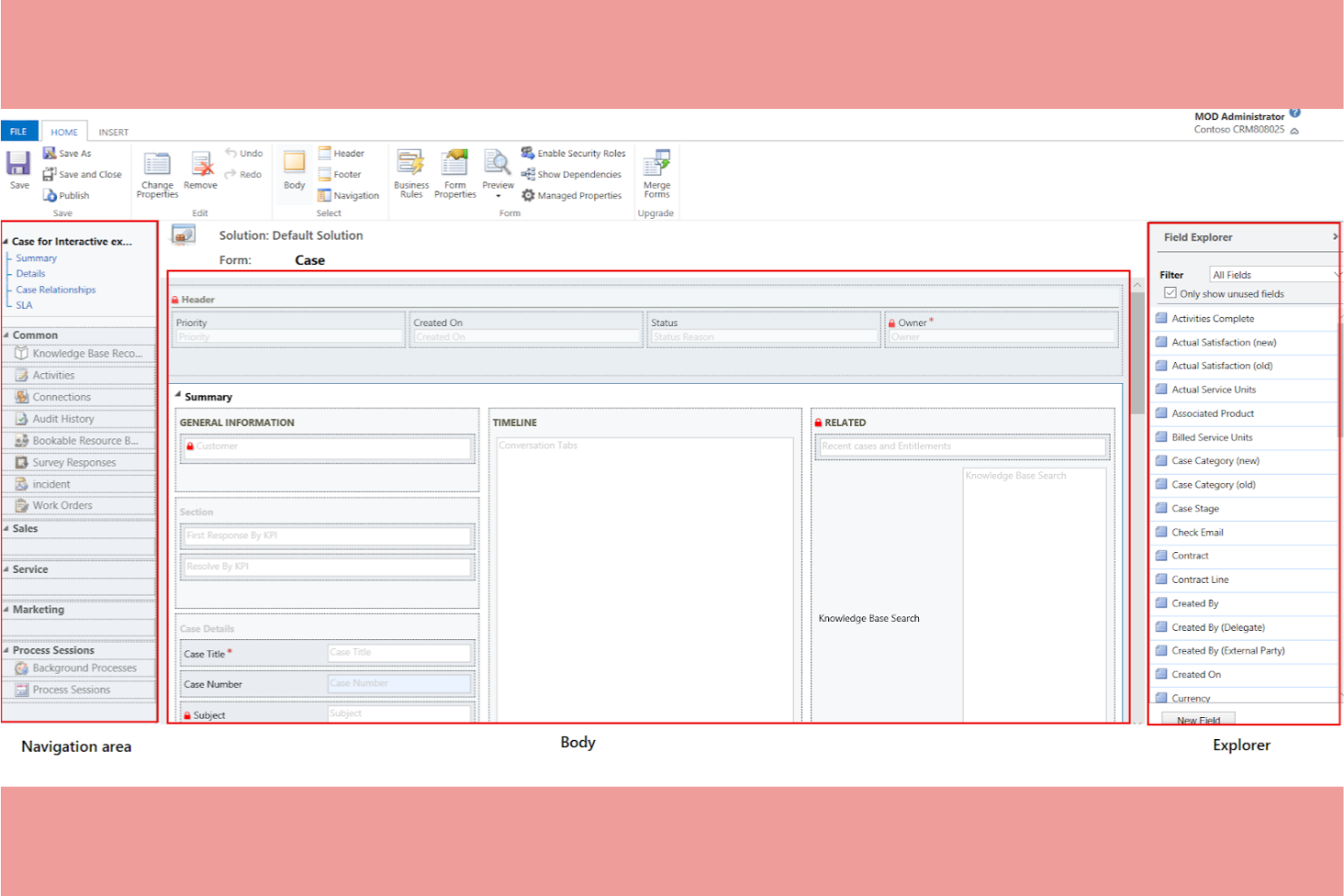Image resolution: width=1344 pixels, height=896 pixels.
Task: Click the Case Number input field
Action: point(399,683)
